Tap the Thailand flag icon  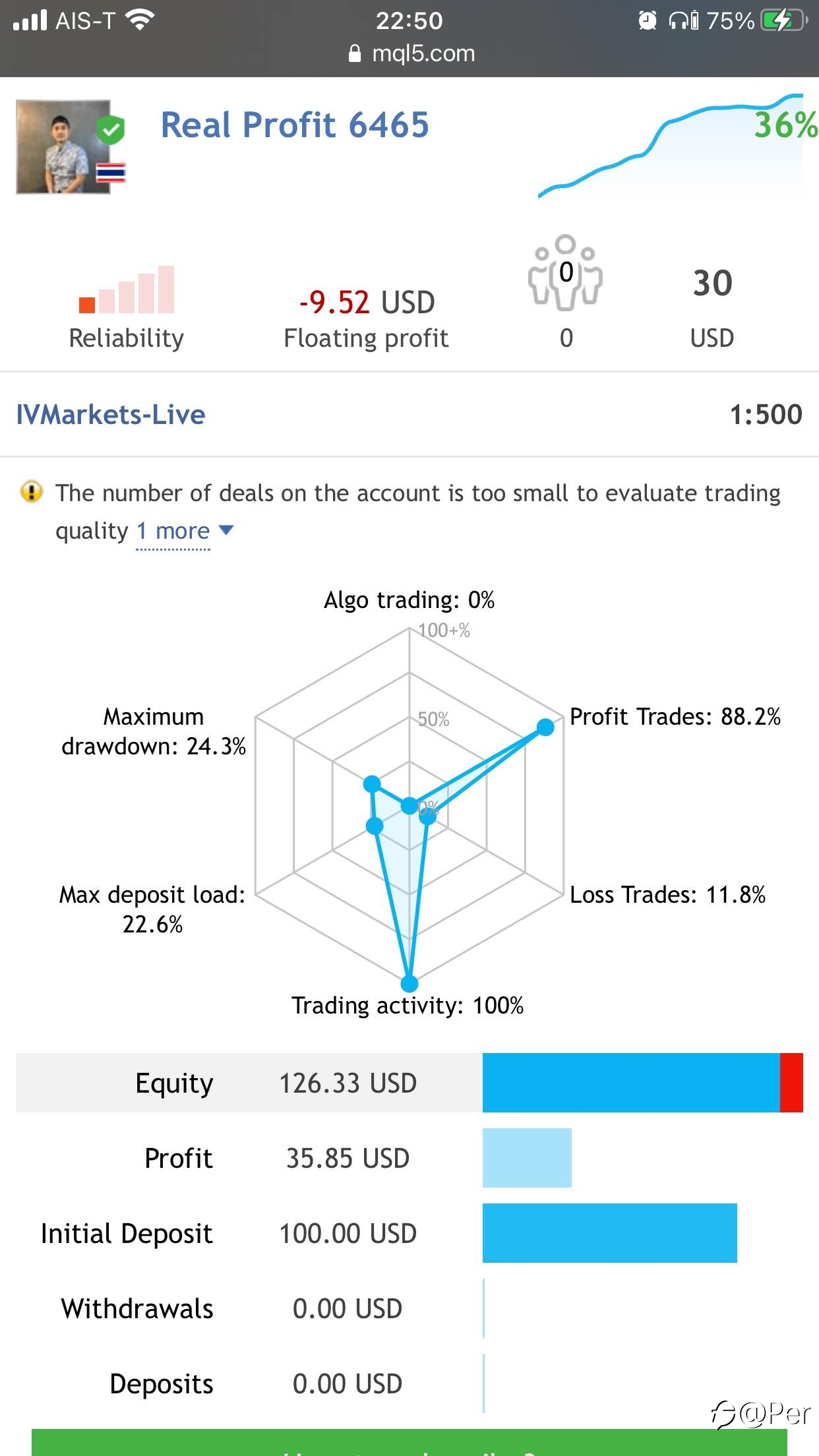(111, 173)
